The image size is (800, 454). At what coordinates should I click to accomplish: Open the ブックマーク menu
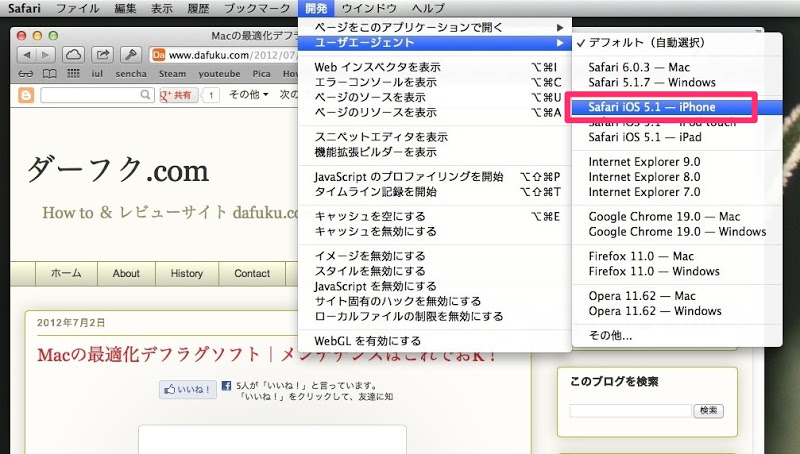click(257, 8)
